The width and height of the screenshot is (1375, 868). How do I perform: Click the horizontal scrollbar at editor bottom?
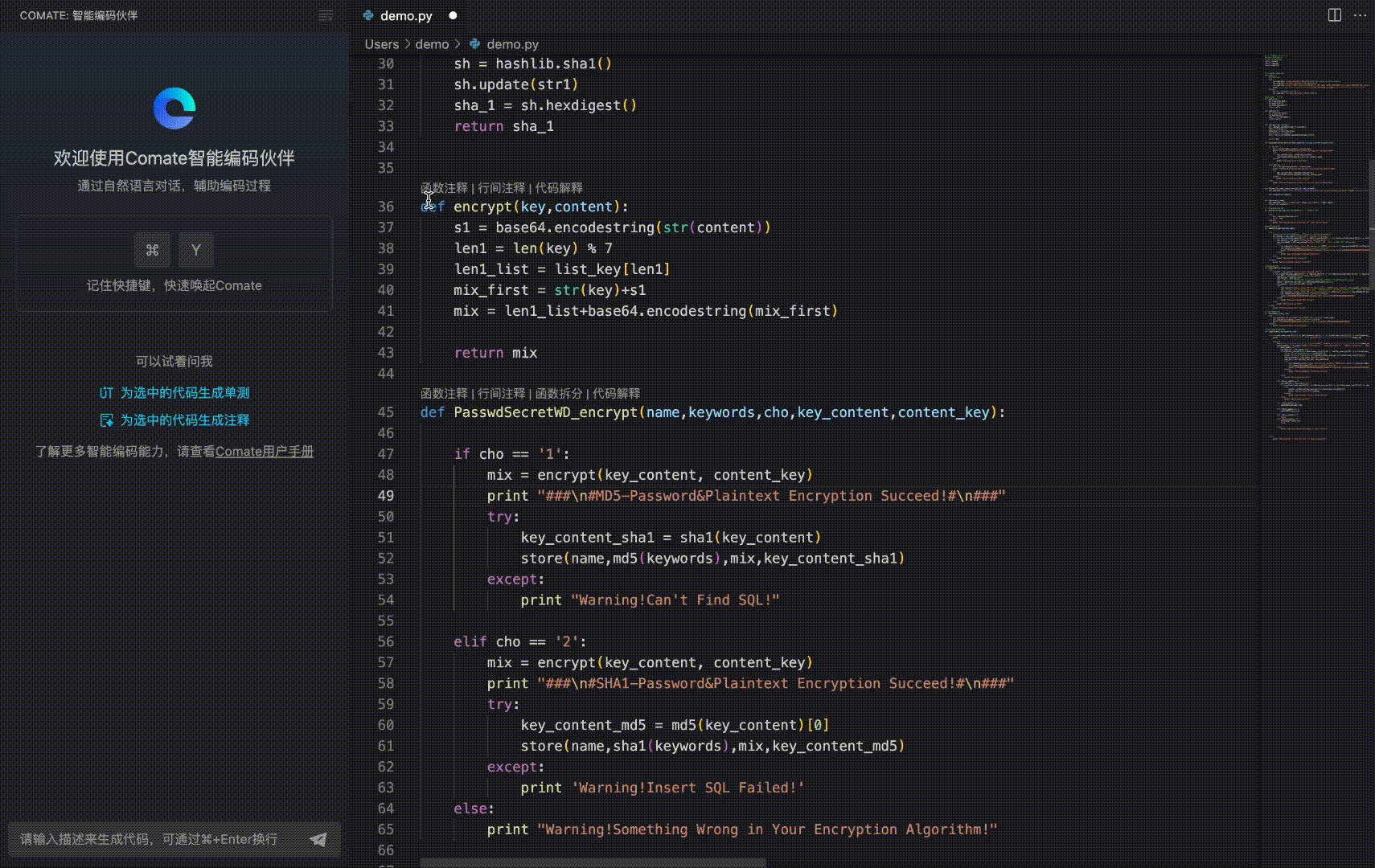pyautogui.click(x=593, y=863)
